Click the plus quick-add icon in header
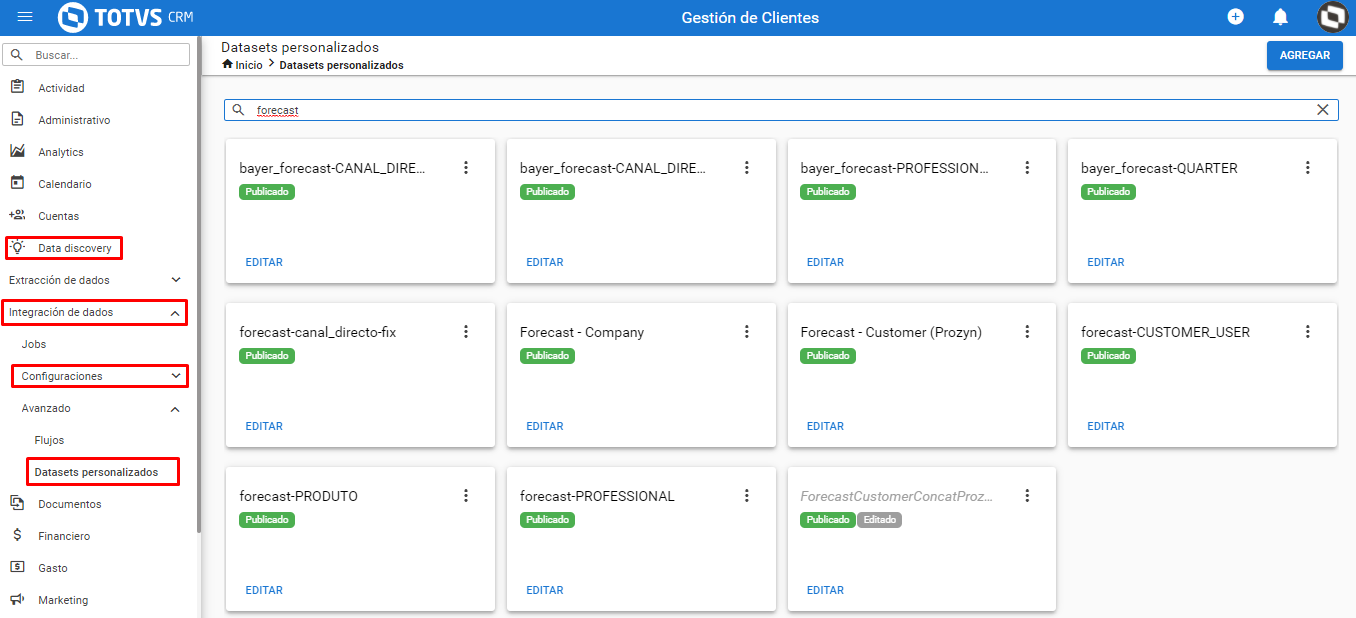This screenshot has width=1356, height=618. (x=1236, y=17)
